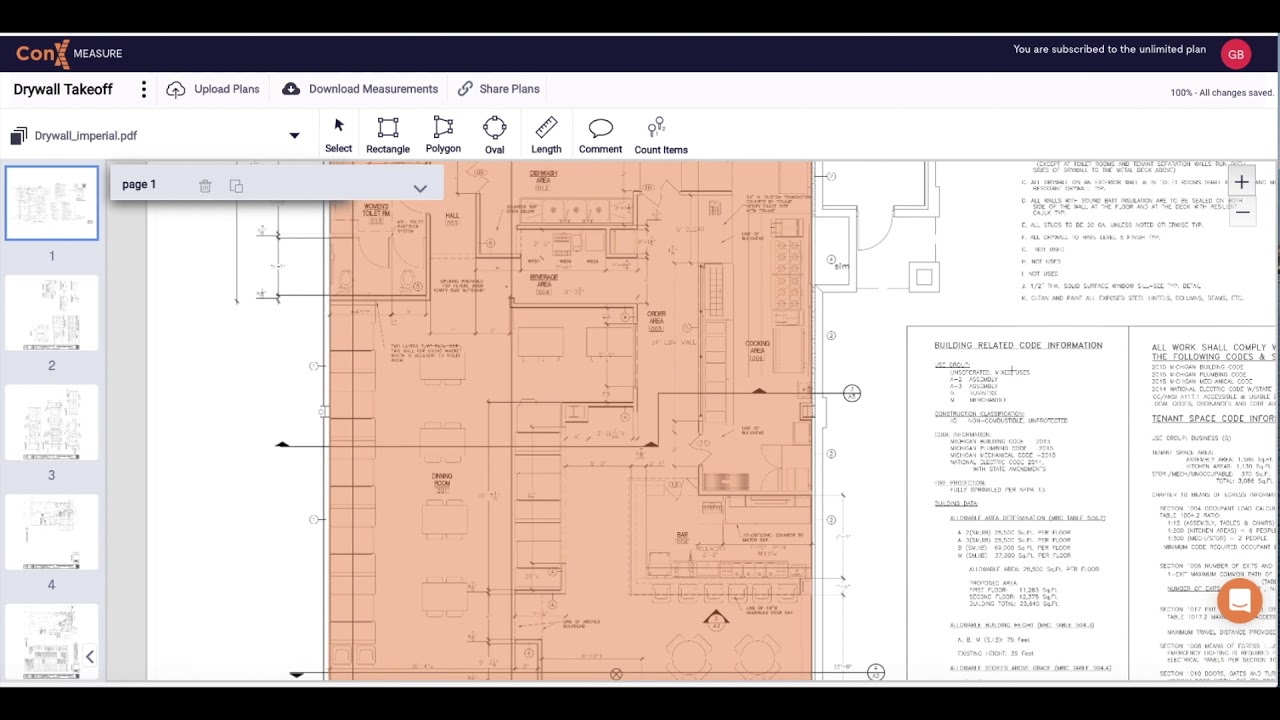Click the ConX Measure logo
Viewport: 1280px width, 720px height.
(69, 53)
